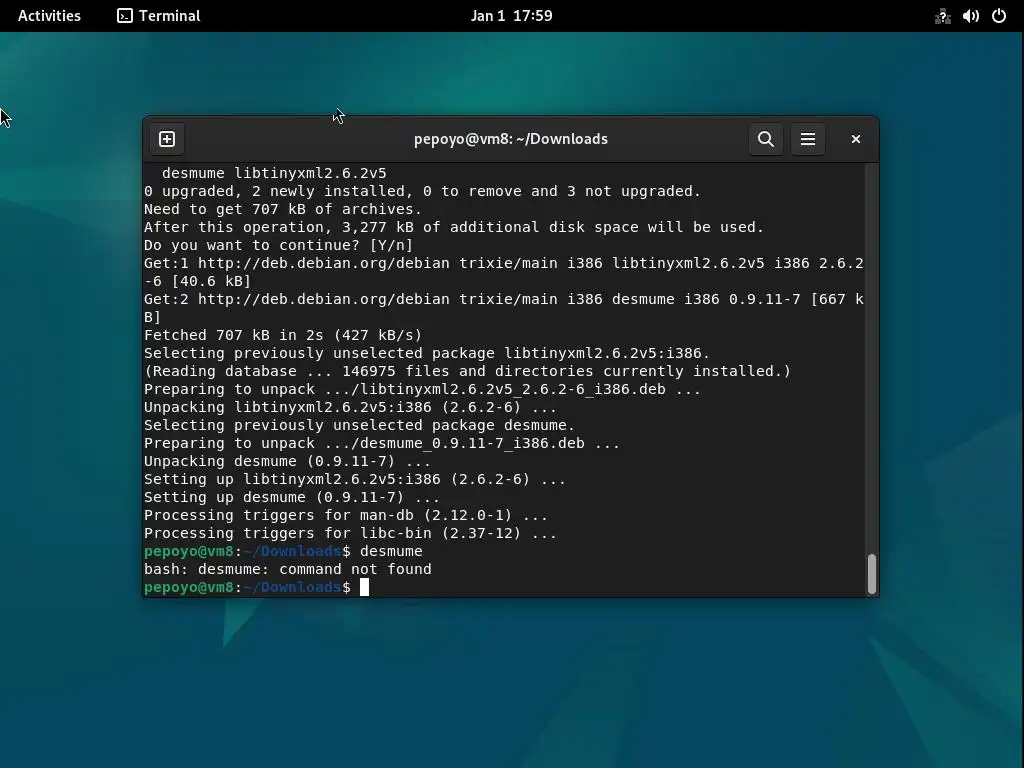1024x768 pixels.
Task: Click 'Processing triggers for libc-bin' line
Action: pyautogui.click(x=351, y=533)
